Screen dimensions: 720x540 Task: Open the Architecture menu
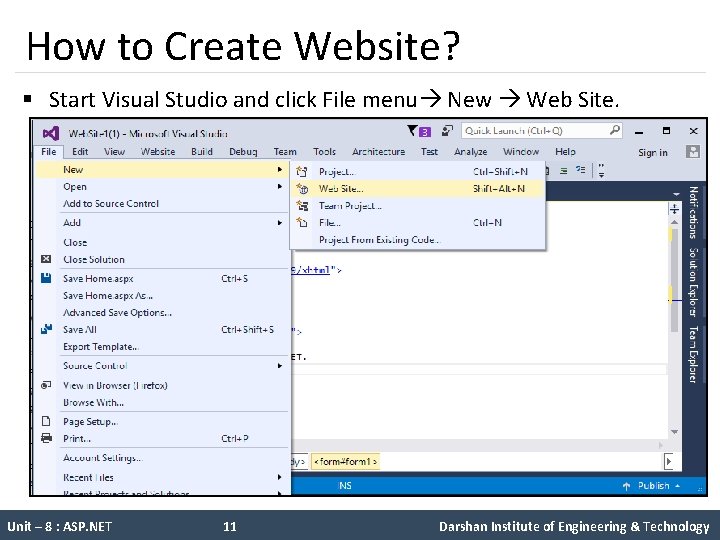[378, 152]
